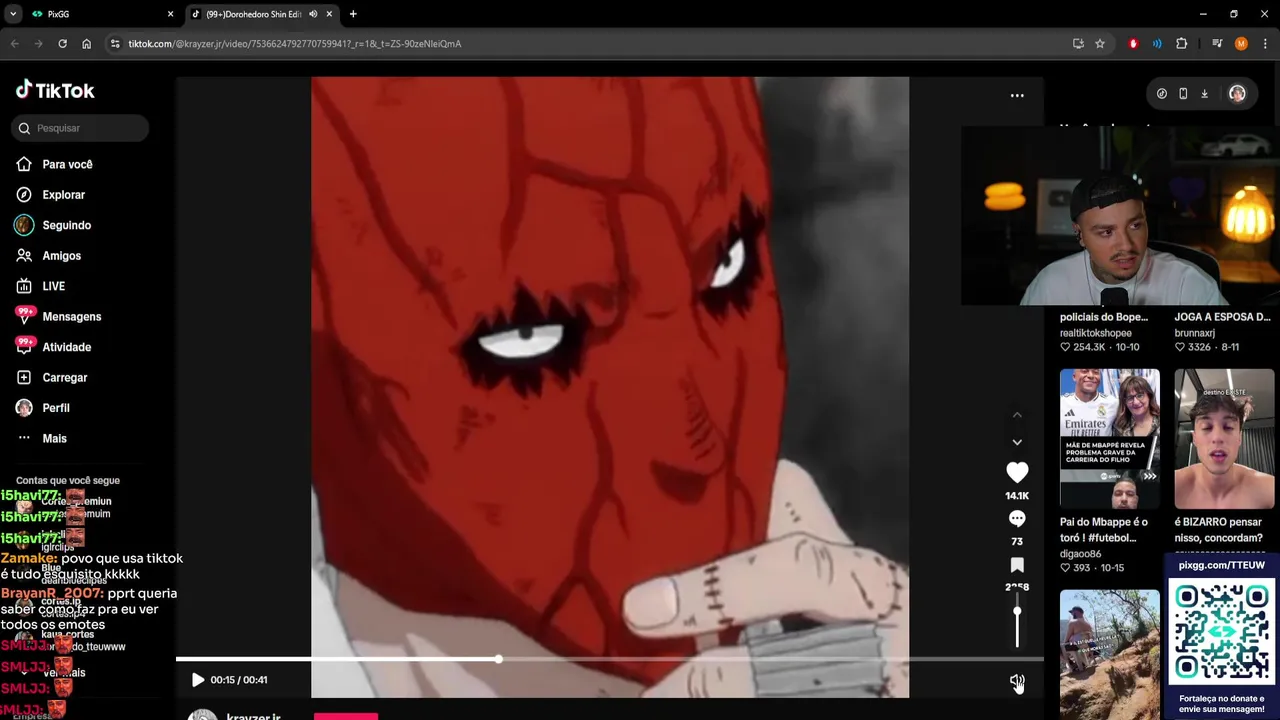Close the PixGG tab

click(x=170, y=14)
